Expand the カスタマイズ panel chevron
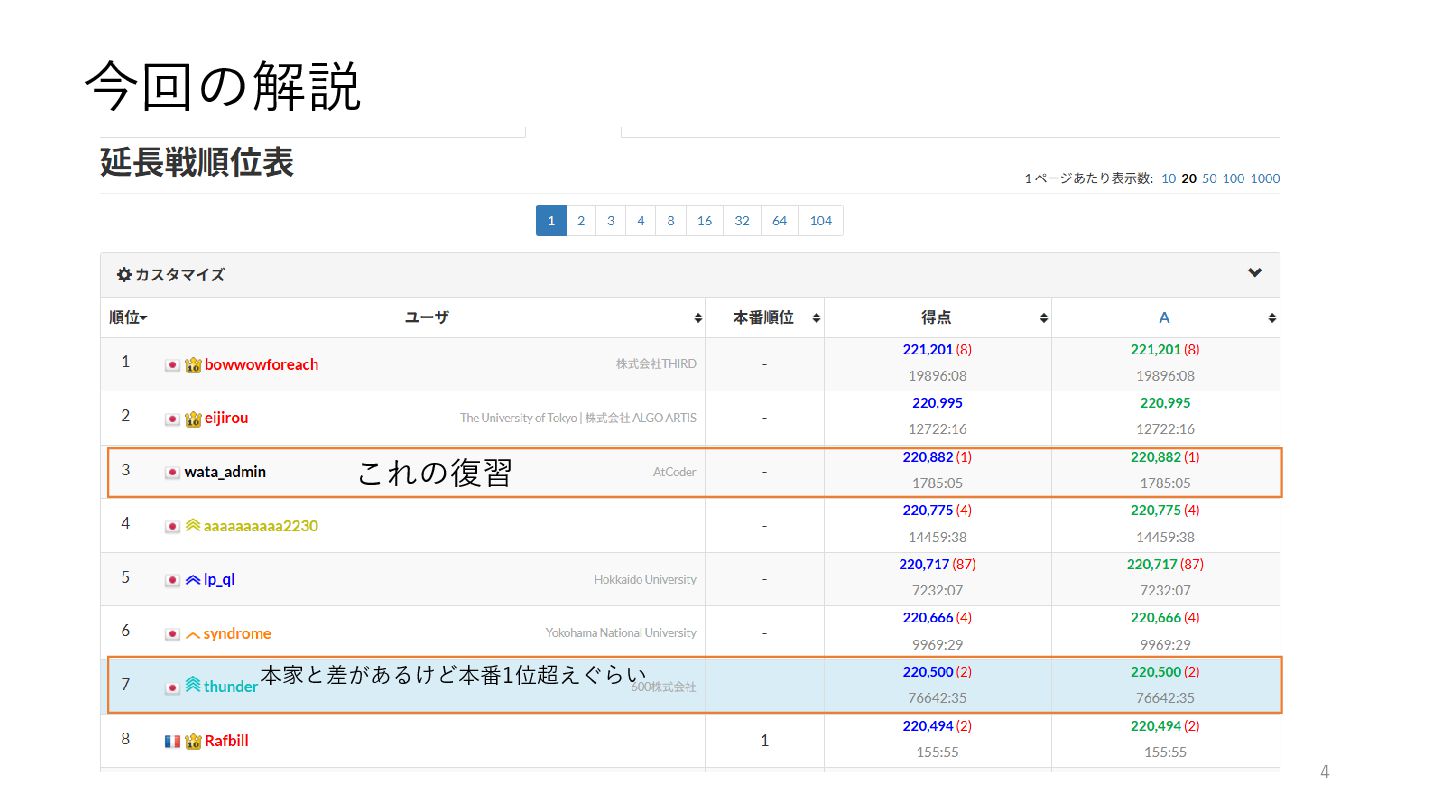 [1255, 273]
